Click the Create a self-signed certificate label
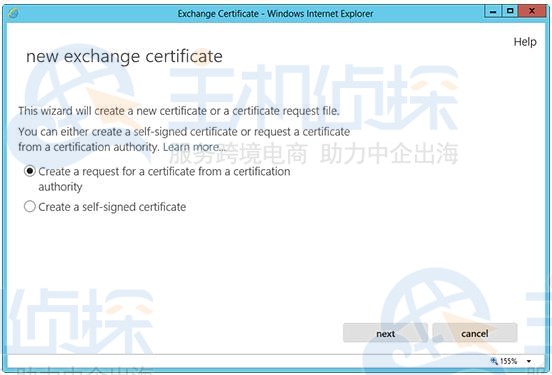 click(112, 207)
